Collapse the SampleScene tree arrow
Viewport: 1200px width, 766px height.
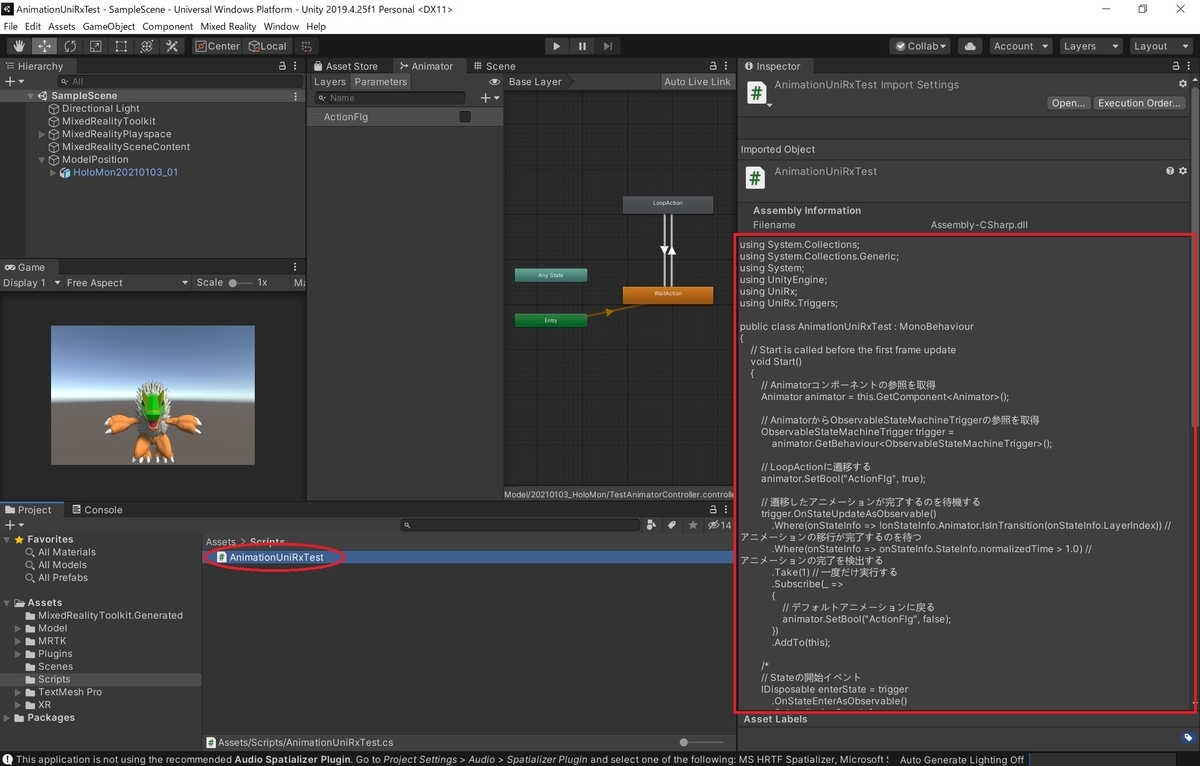click(31, 96)
